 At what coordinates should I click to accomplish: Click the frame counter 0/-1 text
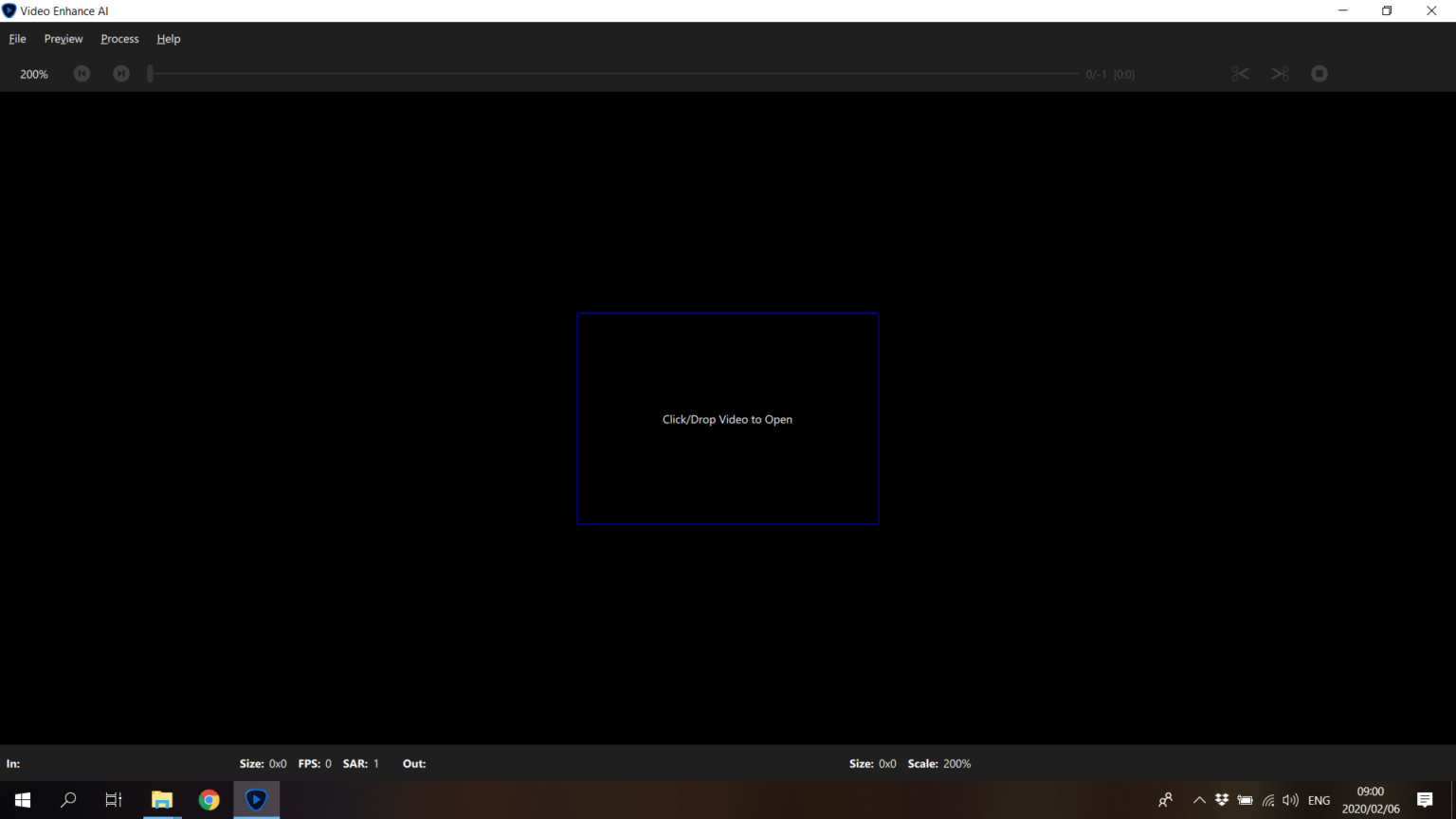click(x=1096, y=74)
